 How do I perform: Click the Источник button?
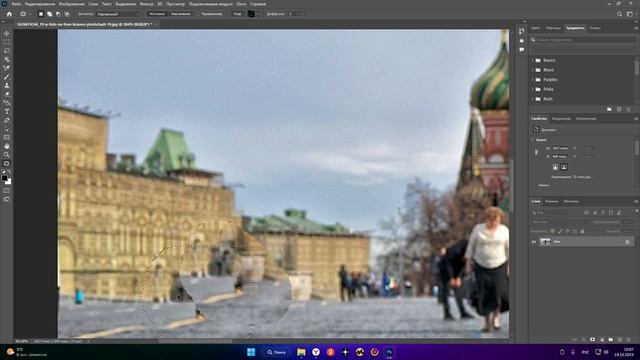pos(157,14)
